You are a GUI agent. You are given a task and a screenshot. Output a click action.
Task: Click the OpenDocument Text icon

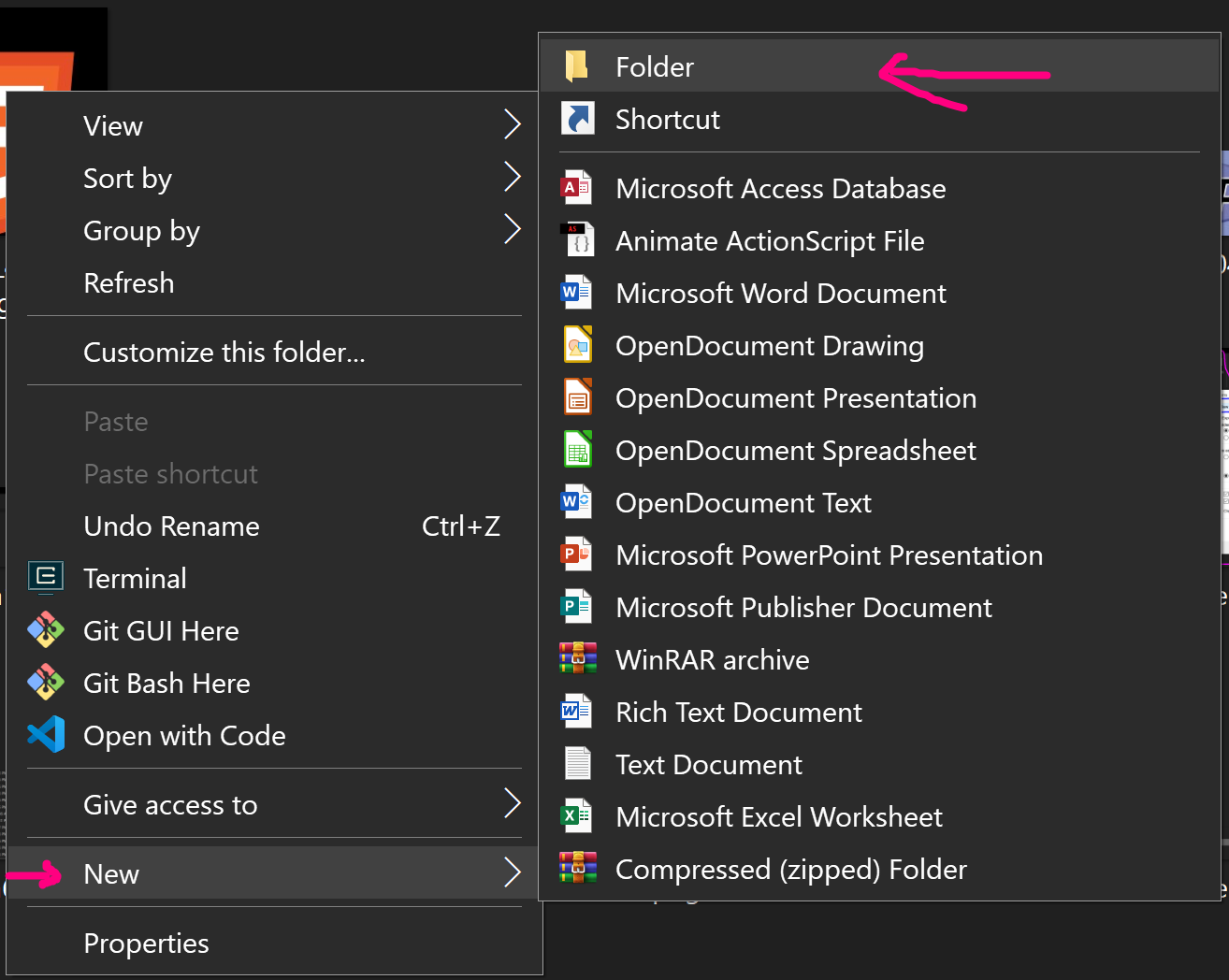click(x=577, y=502)
